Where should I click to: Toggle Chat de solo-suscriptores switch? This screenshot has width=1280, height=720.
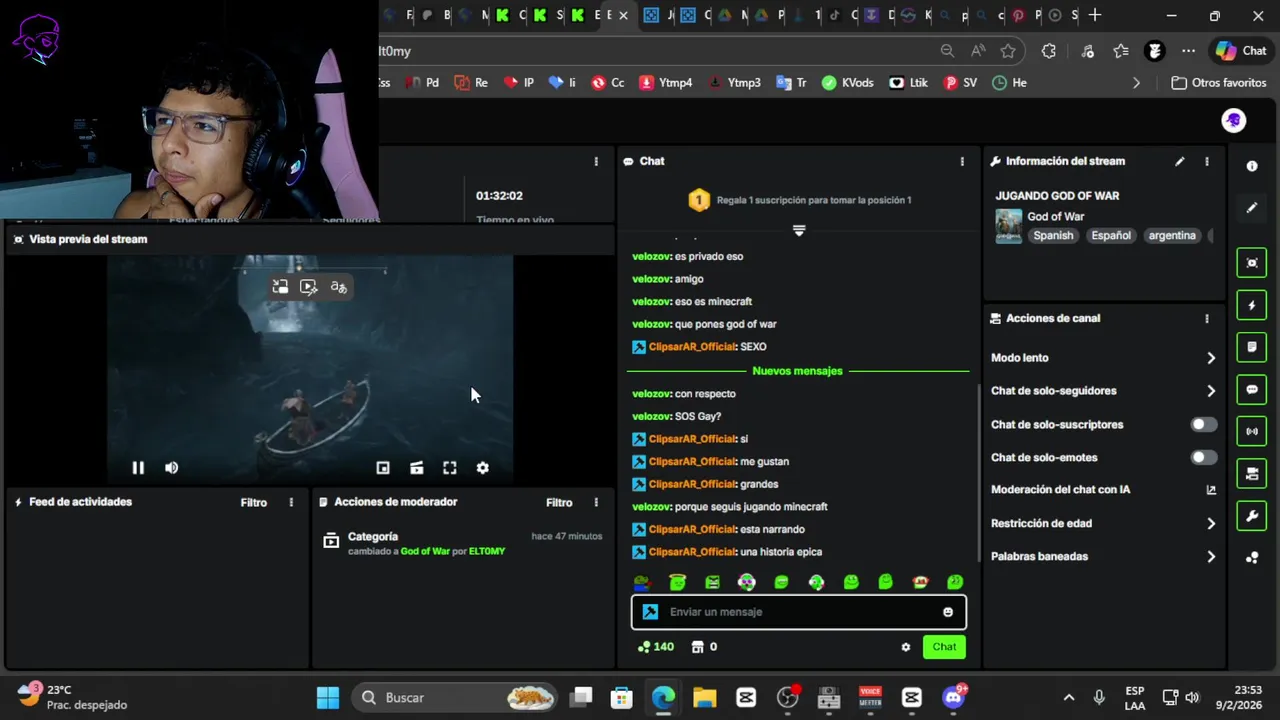(1204, 425)
